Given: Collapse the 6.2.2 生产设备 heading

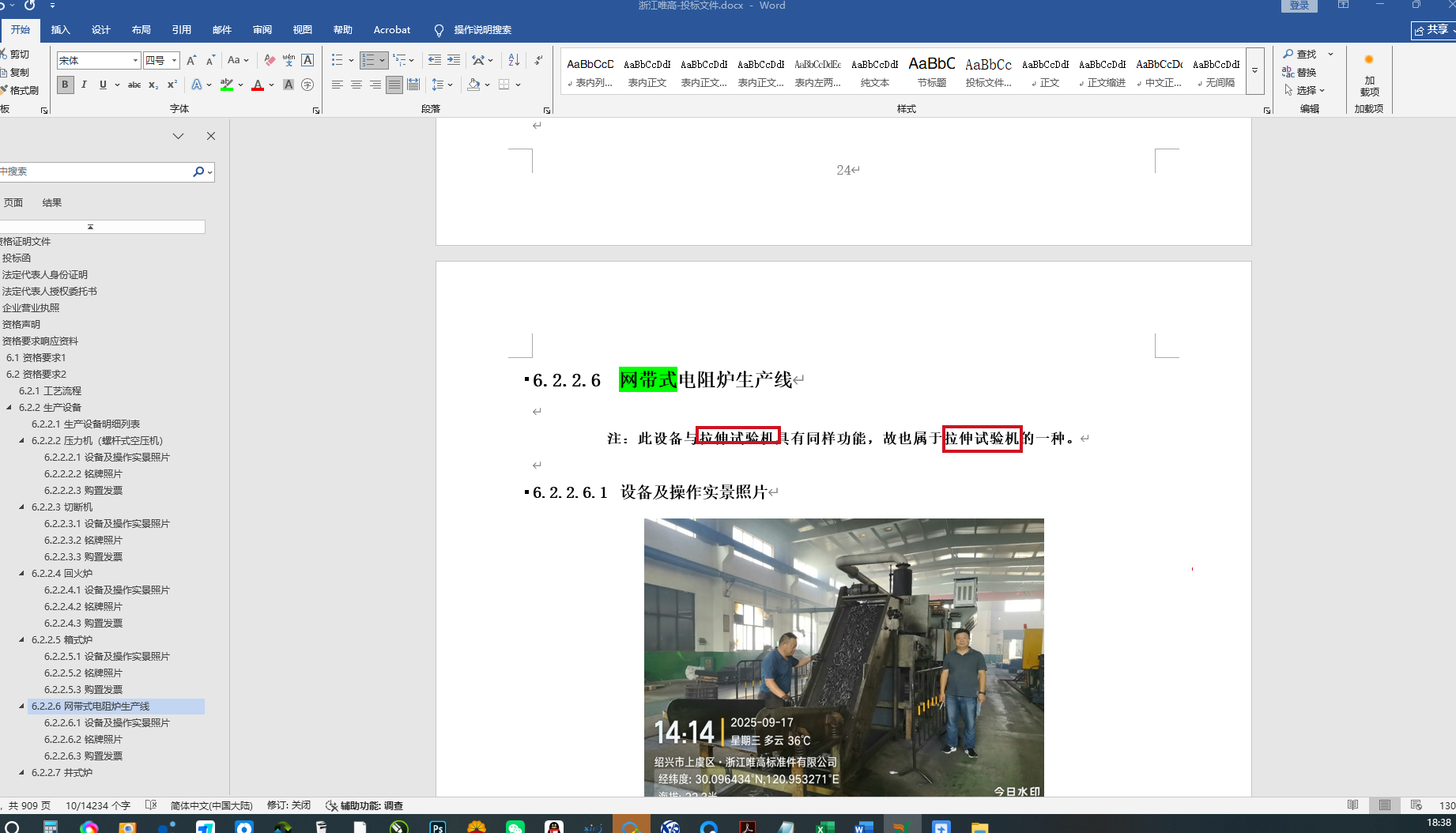Looking at the screenshot, I should point(9,408).
